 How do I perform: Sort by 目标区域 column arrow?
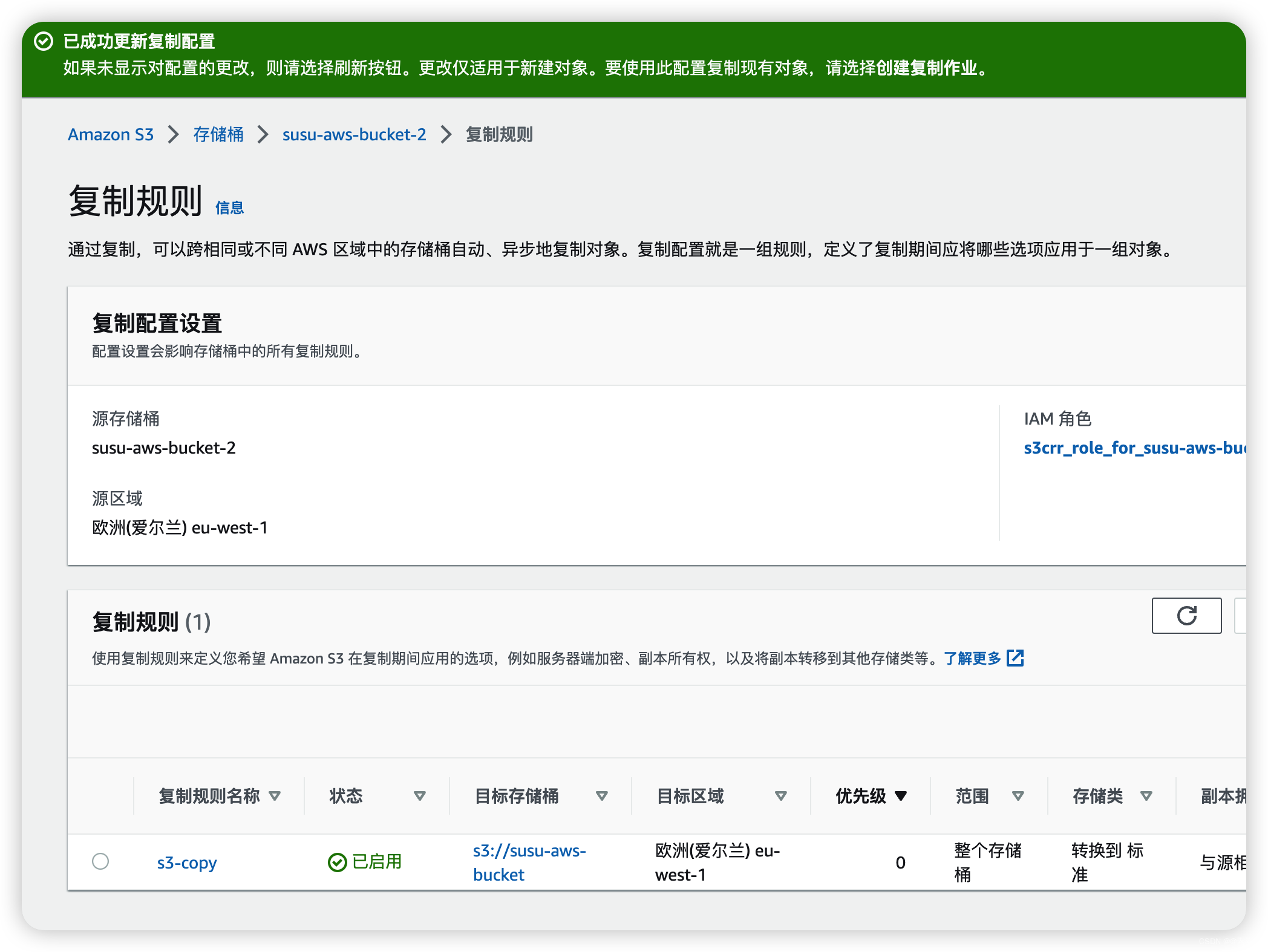(781, 796)
